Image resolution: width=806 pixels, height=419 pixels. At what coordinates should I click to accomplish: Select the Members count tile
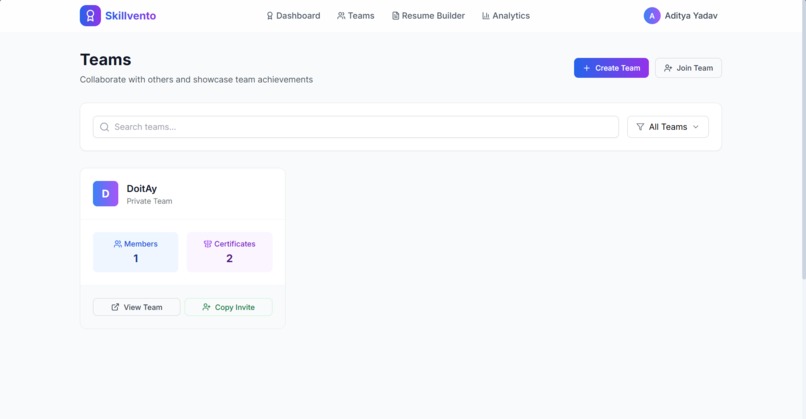click(136, 252)
